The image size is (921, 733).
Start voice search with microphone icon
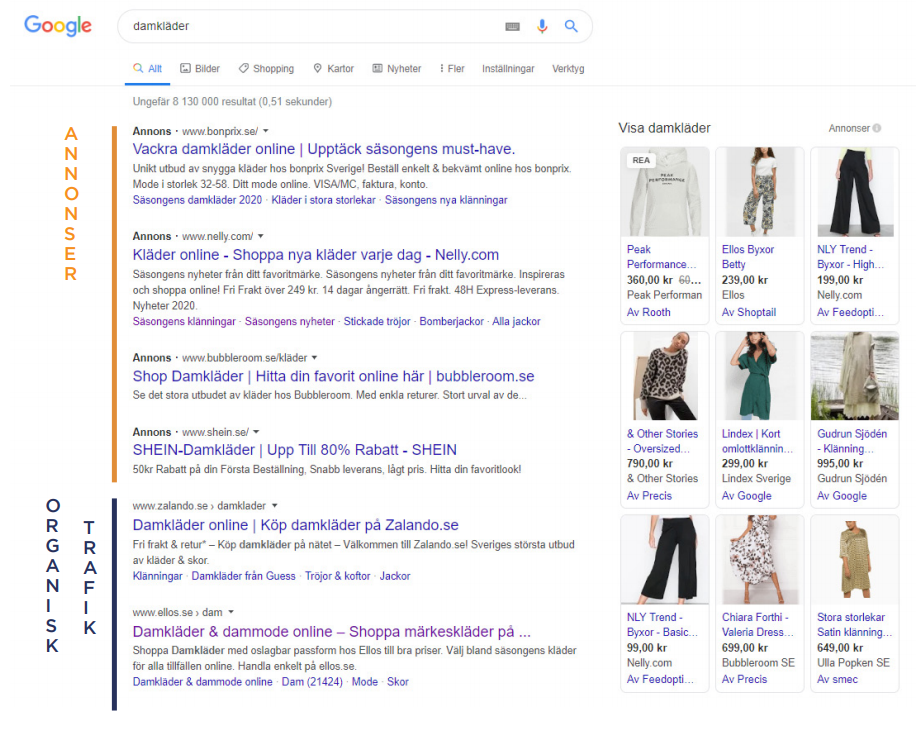click(542, 26)
